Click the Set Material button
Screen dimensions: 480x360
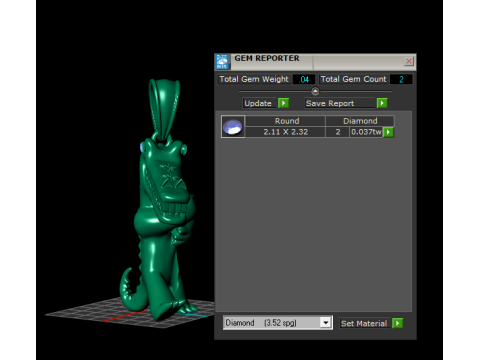point(364,323)
